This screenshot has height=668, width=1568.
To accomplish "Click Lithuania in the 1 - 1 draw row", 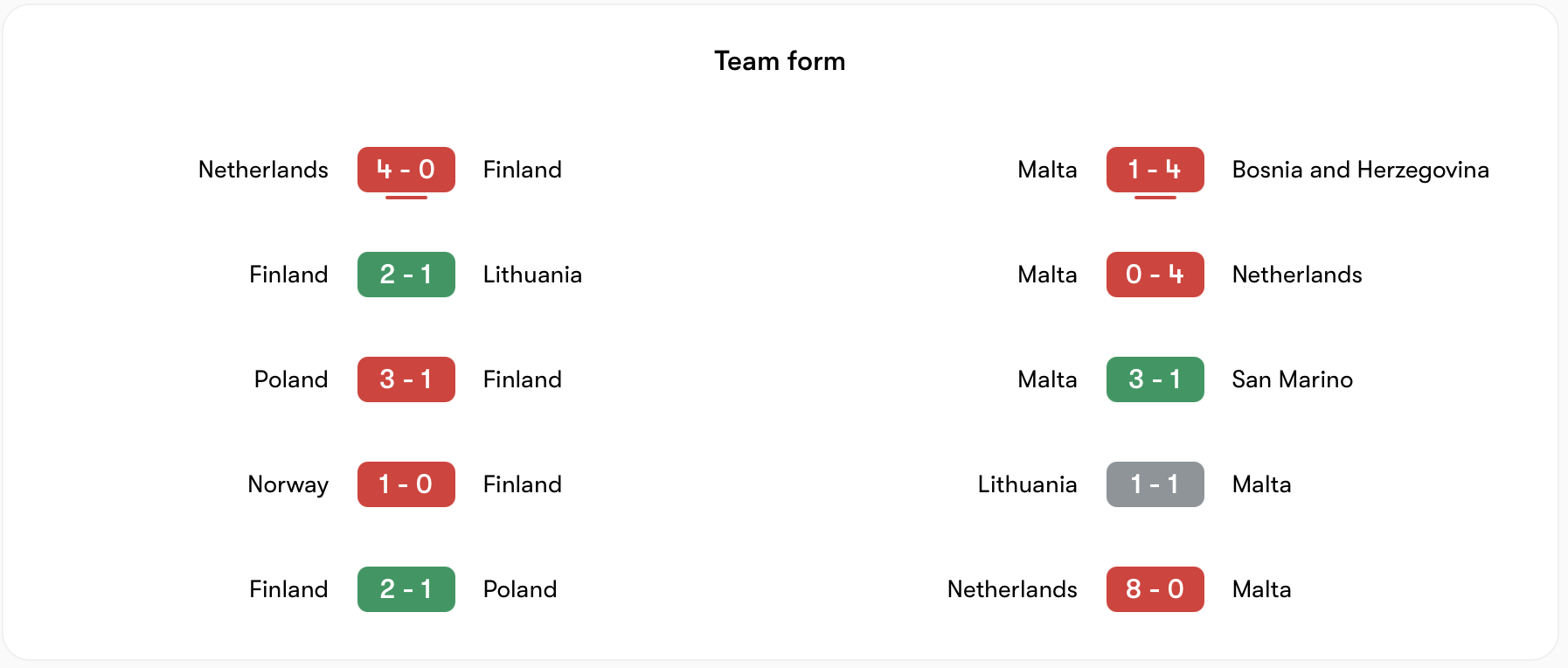I will pos(1027,484).
